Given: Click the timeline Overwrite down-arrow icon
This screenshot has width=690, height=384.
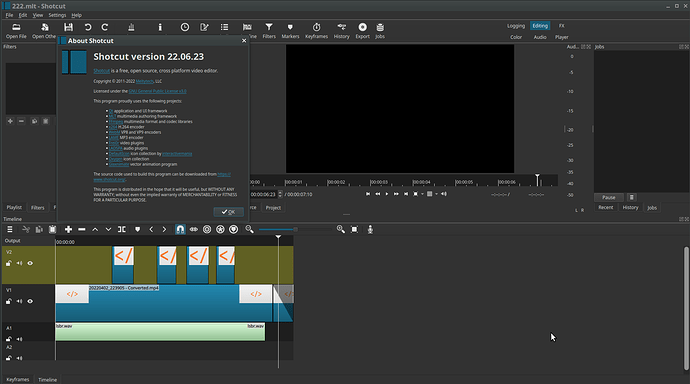Looking at the screenshot, I should pos(108,229).
